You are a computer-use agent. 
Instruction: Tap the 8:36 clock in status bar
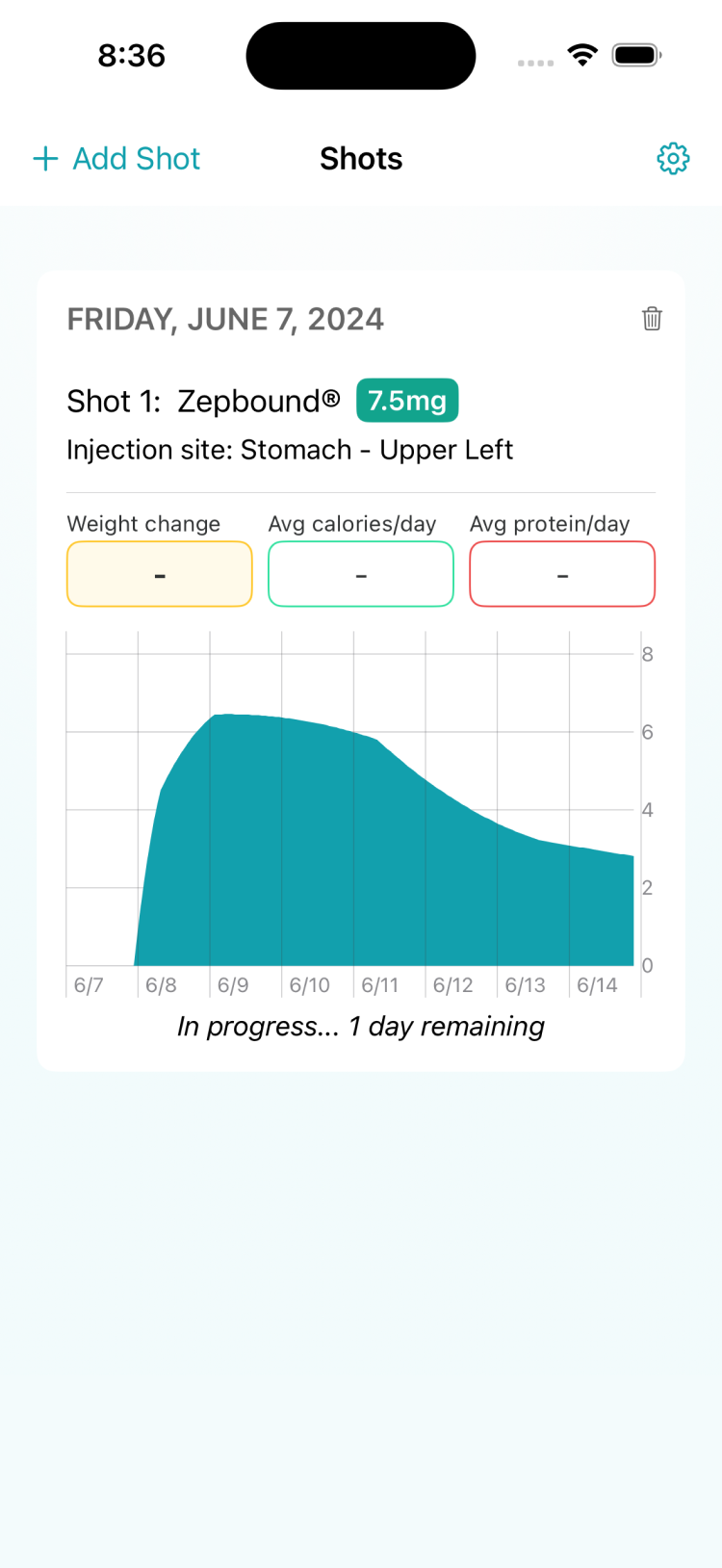point(132,55)
